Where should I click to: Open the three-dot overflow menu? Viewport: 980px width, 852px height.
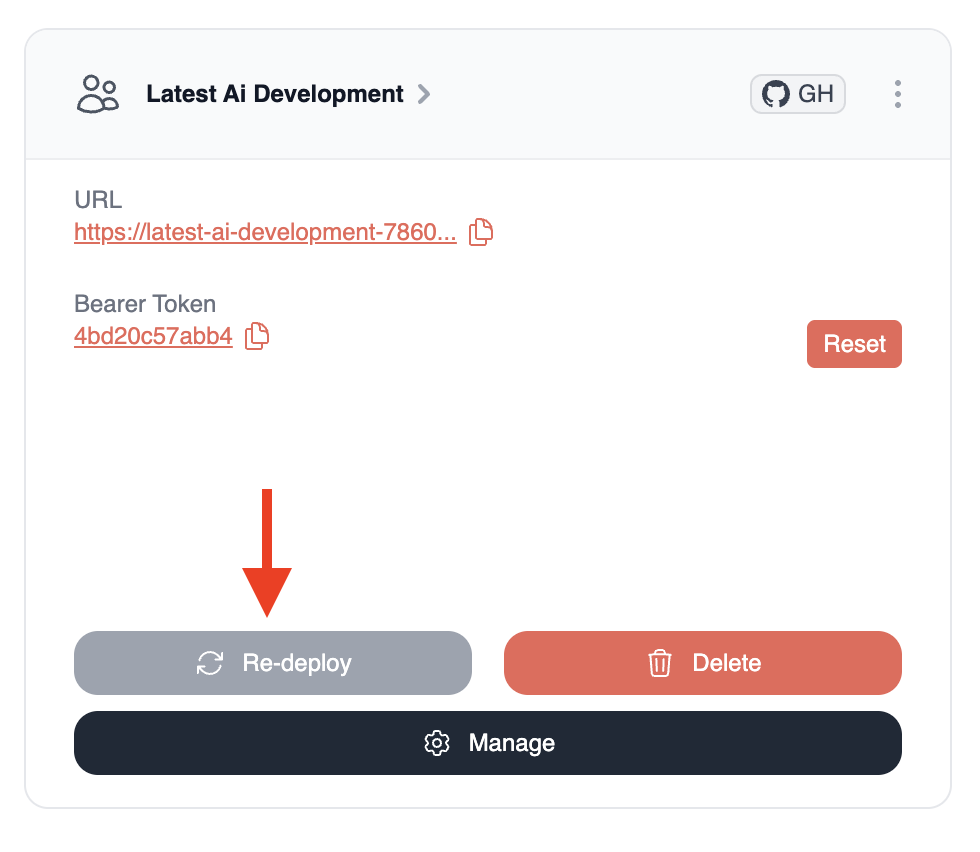click(x=897, y=93)
